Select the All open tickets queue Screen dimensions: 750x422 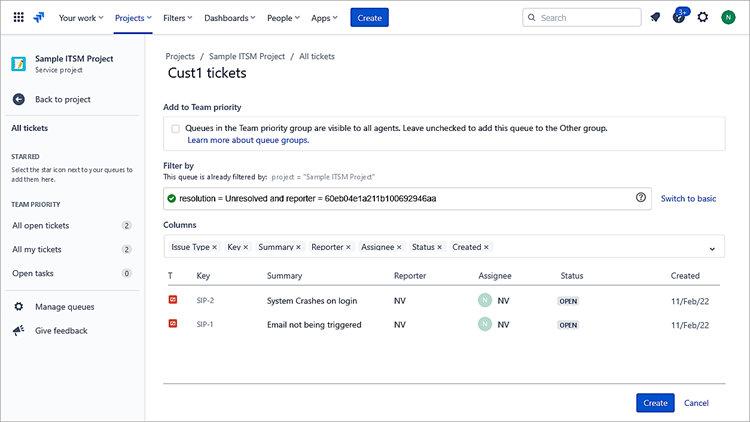41,225
